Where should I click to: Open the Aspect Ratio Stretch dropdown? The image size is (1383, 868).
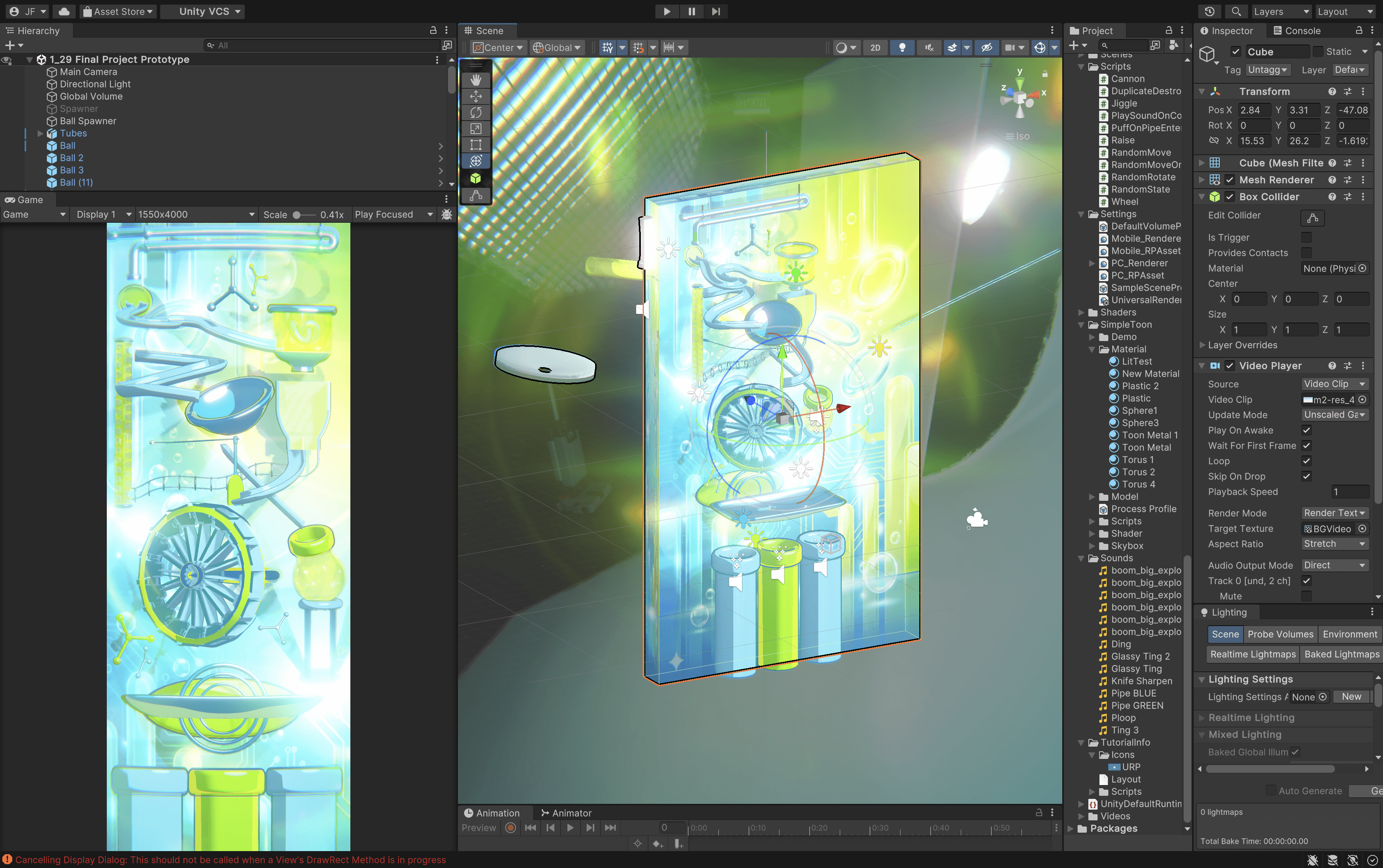(x=1333, y=543)
